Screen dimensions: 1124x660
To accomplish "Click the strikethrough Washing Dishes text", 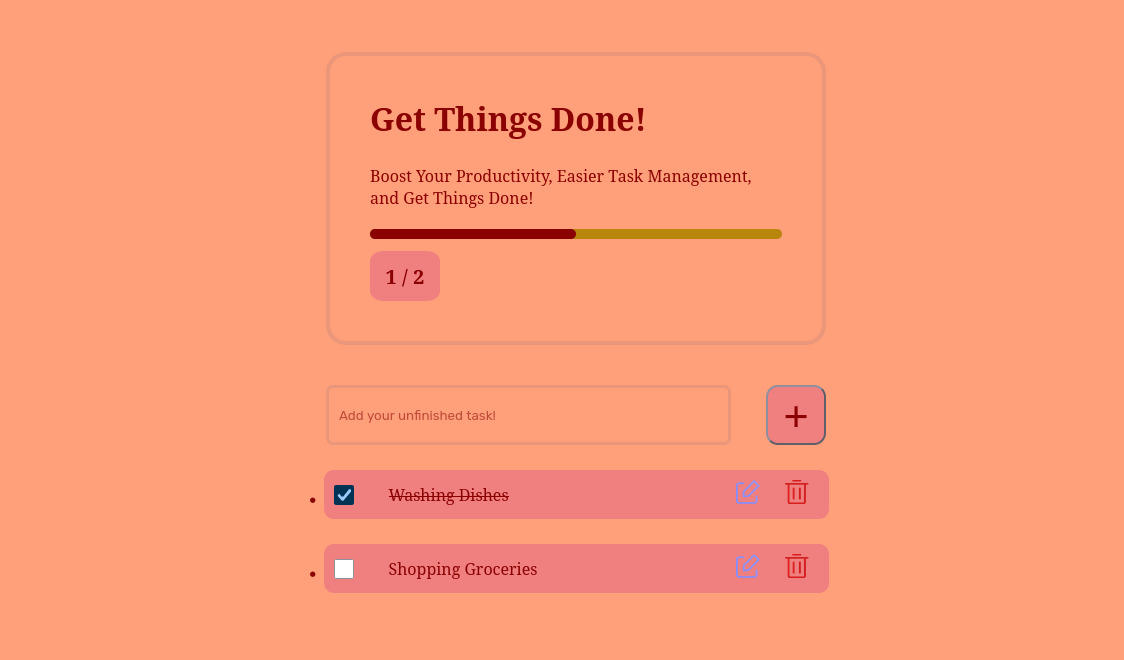I will pos(448,494).
